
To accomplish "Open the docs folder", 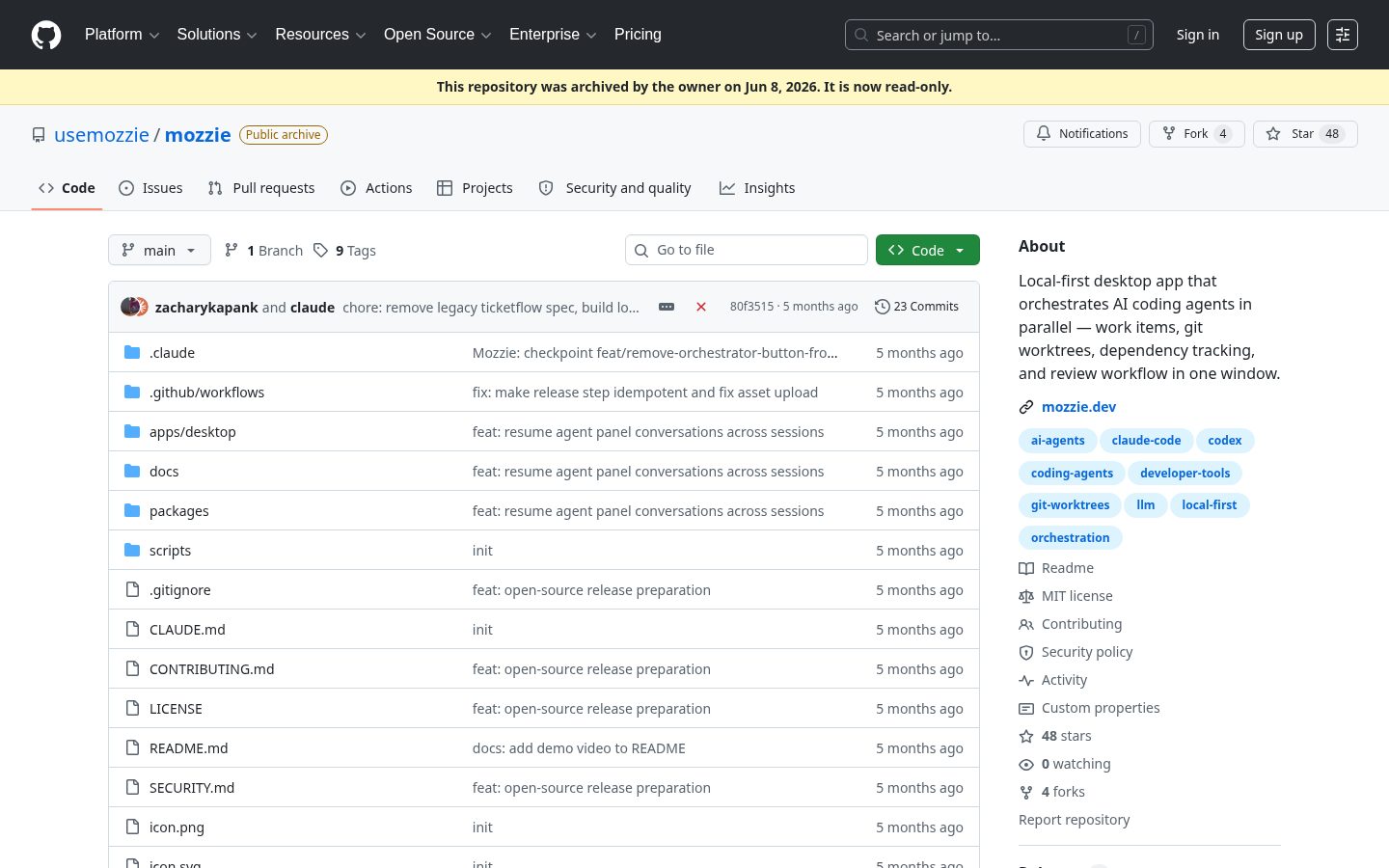I will click(164, 472).
